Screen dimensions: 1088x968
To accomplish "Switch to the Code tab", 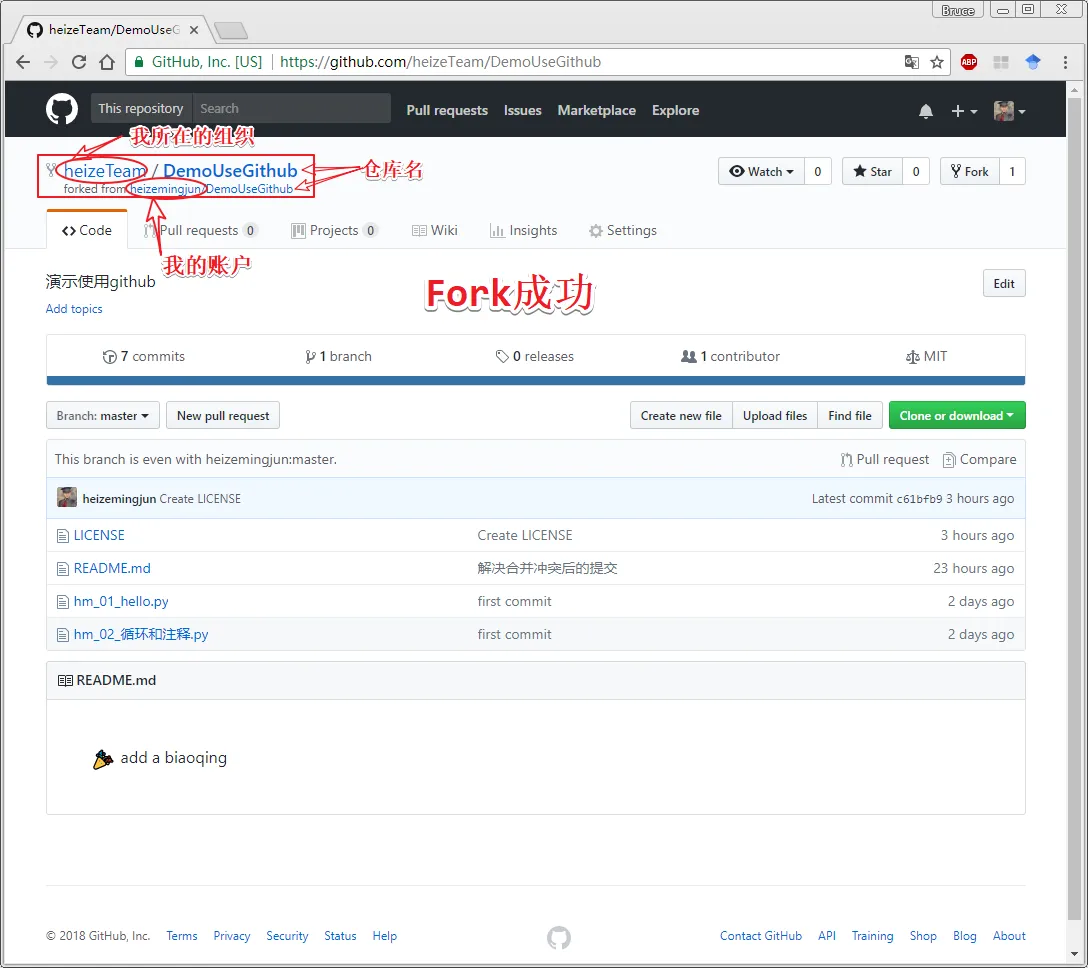I will (87, 230).
